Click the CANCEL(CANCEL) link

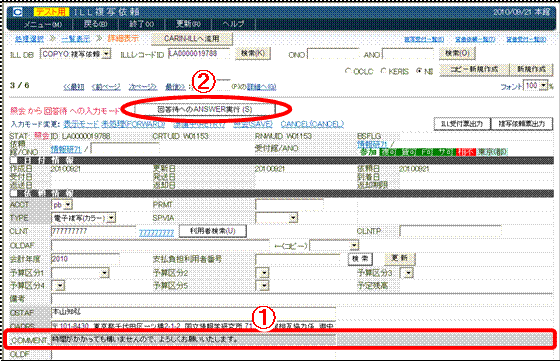click(x=312, y=124)
